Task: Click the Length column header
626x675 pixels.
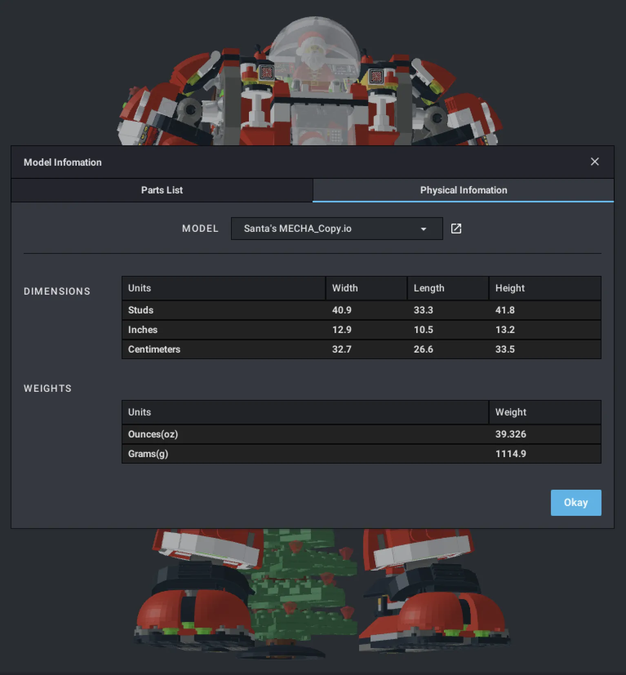Action: 428,288
